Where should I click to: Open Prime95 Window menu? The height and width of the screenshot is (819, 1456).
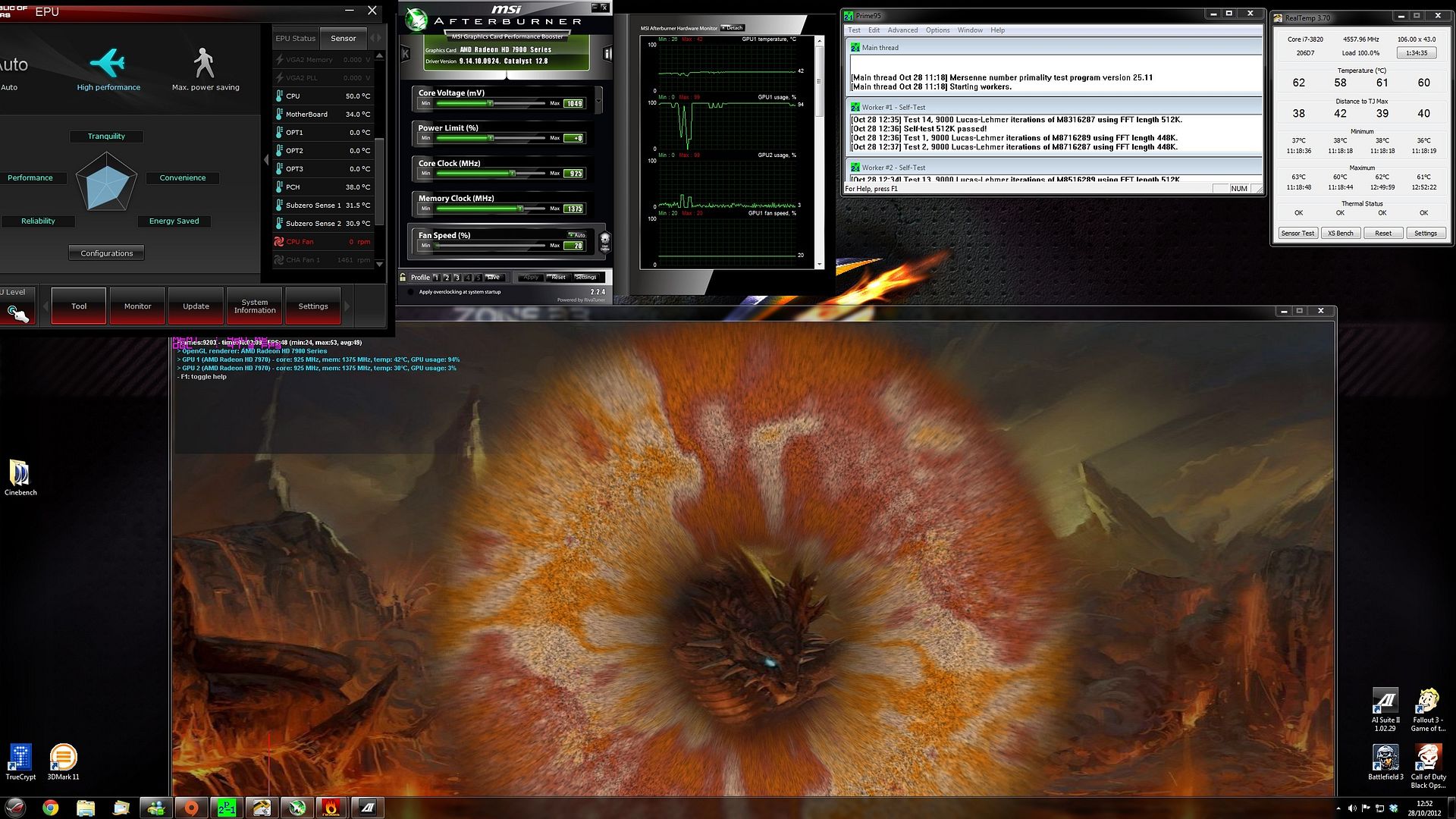tap(970, 30)
